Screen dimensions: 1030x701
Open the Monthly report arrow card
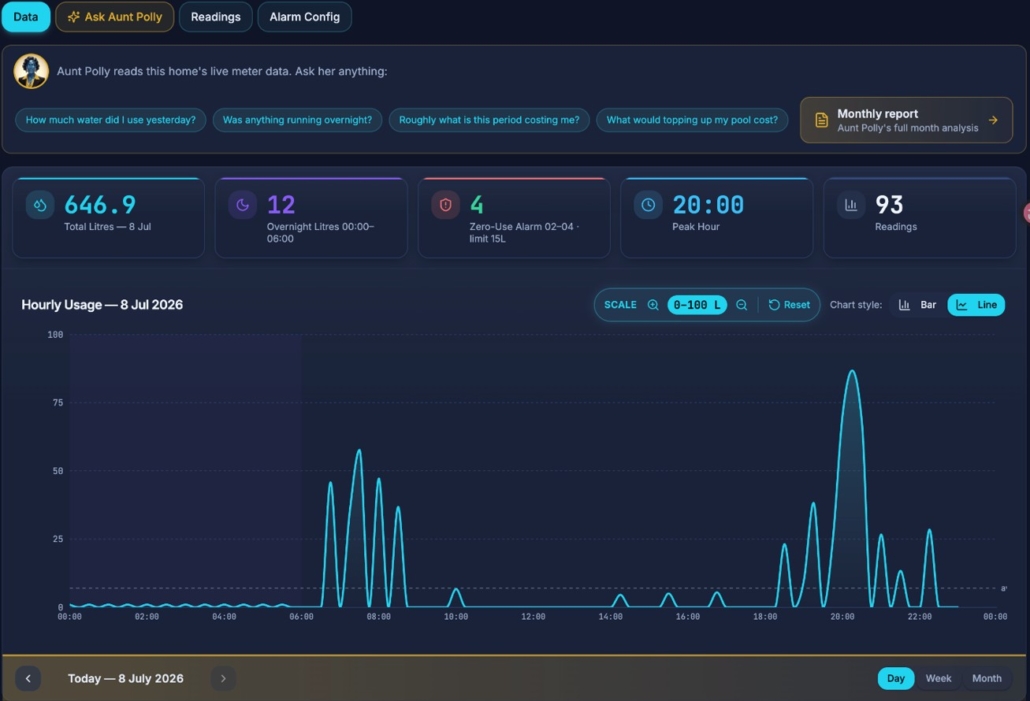(907, 120)
